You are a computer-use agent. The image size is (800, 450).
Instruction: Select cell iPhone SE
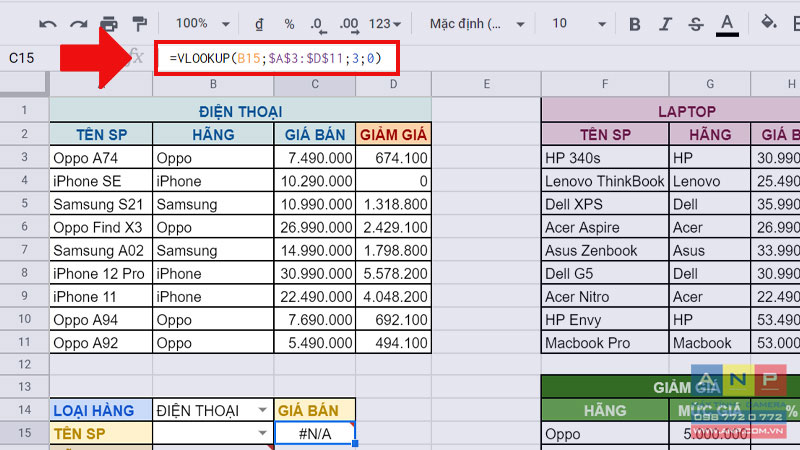coord(101,181)
